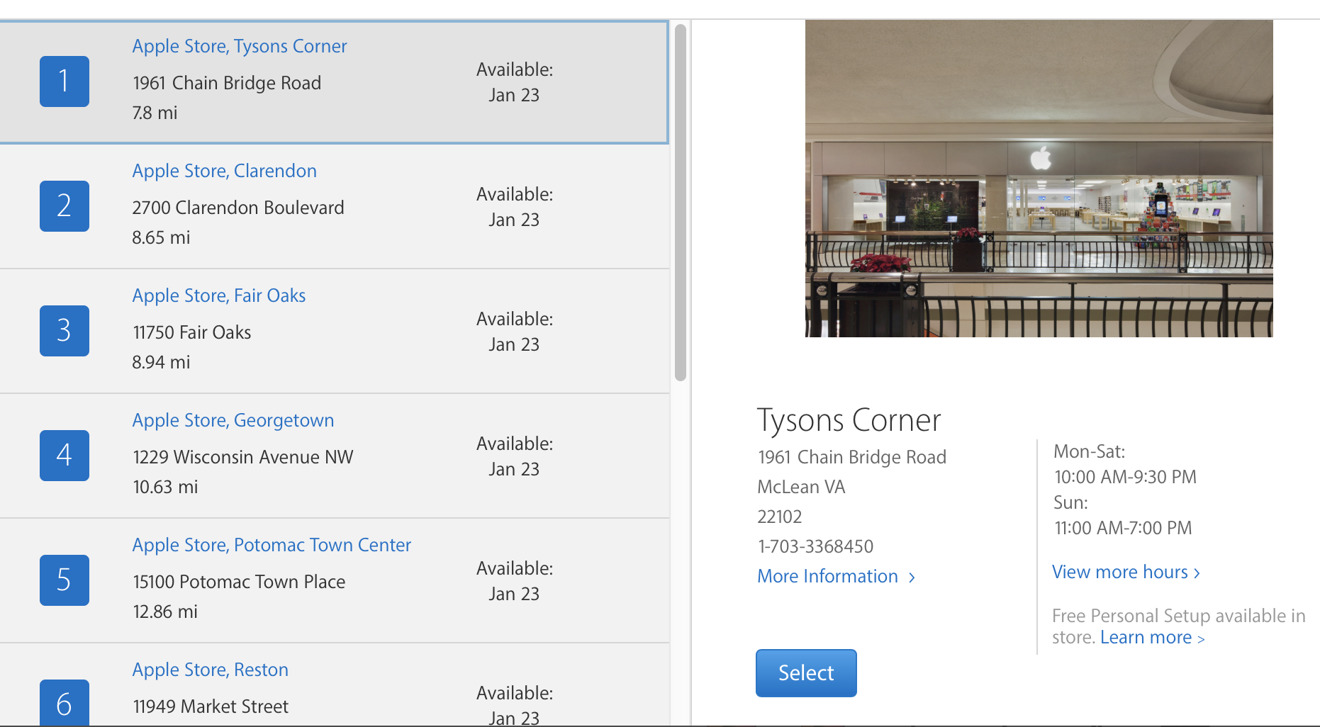Open the Apple Store, Reston link

(210, 670)
